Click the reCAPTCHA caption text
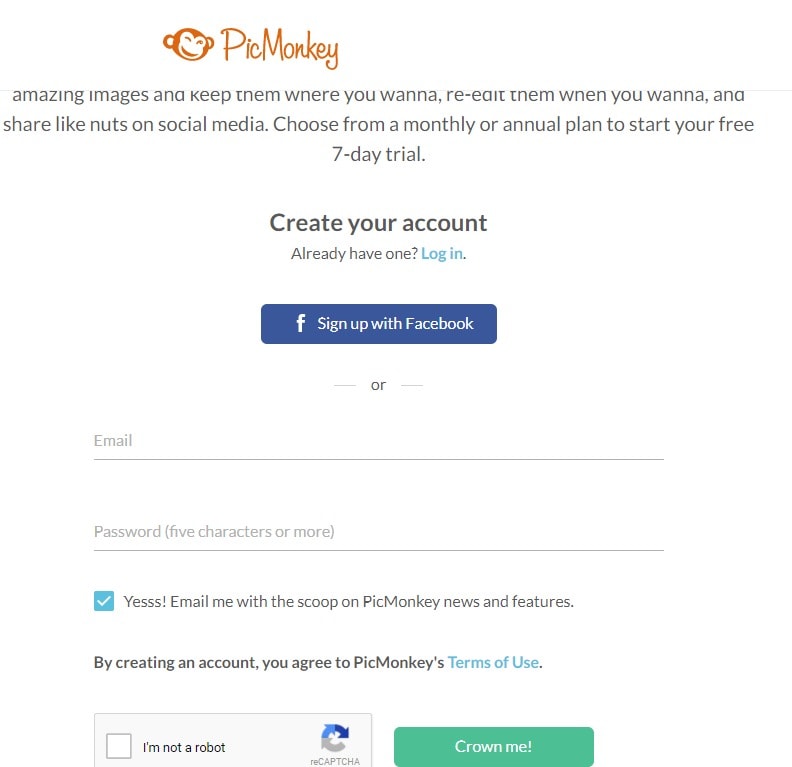Image resolution: width=792 pixels, height=767 pixels. click(x=335, y=761)
